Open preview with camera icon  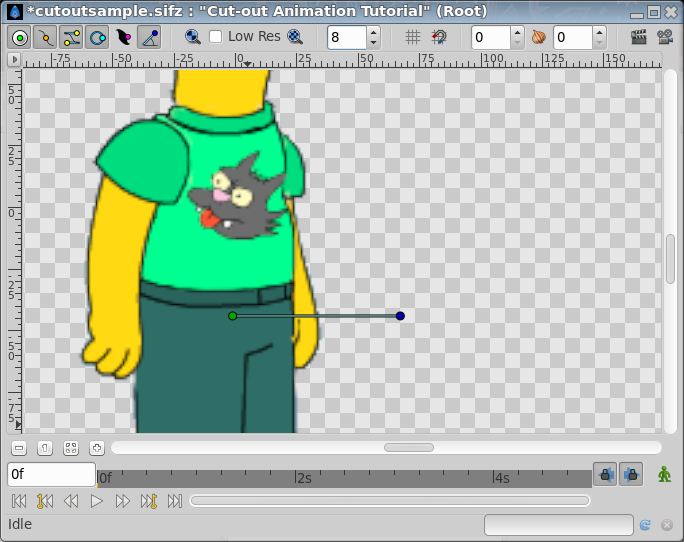(665, 37)
